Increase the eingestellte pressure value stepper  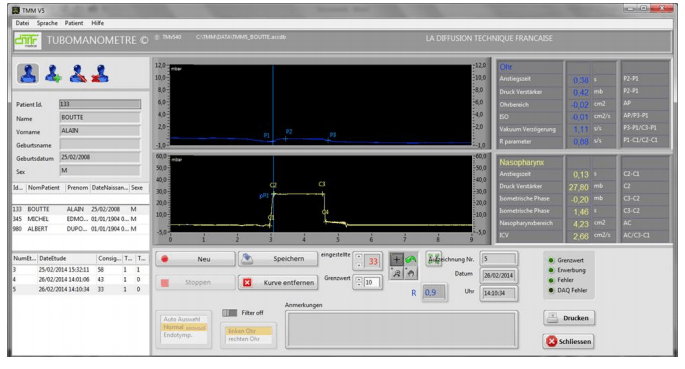(359, 257)
